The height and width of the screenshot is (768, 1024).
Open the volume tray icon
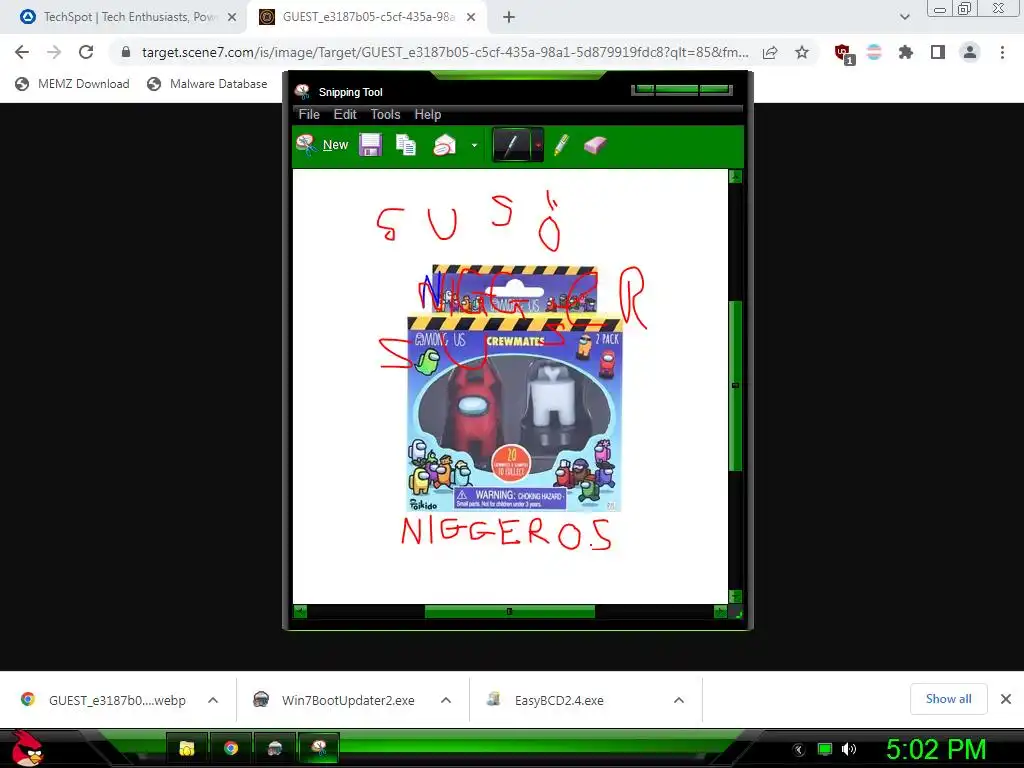click(848, 749)
